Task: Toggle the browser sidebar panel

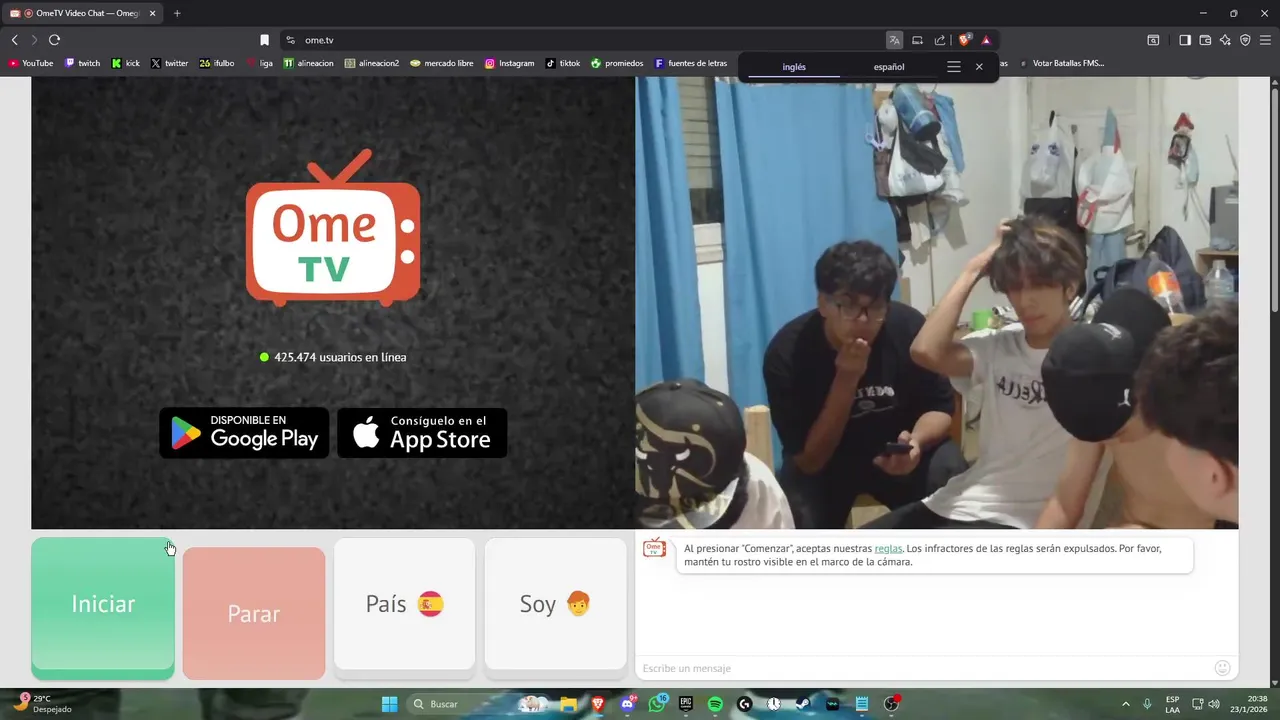Action: pos(1185,40)
